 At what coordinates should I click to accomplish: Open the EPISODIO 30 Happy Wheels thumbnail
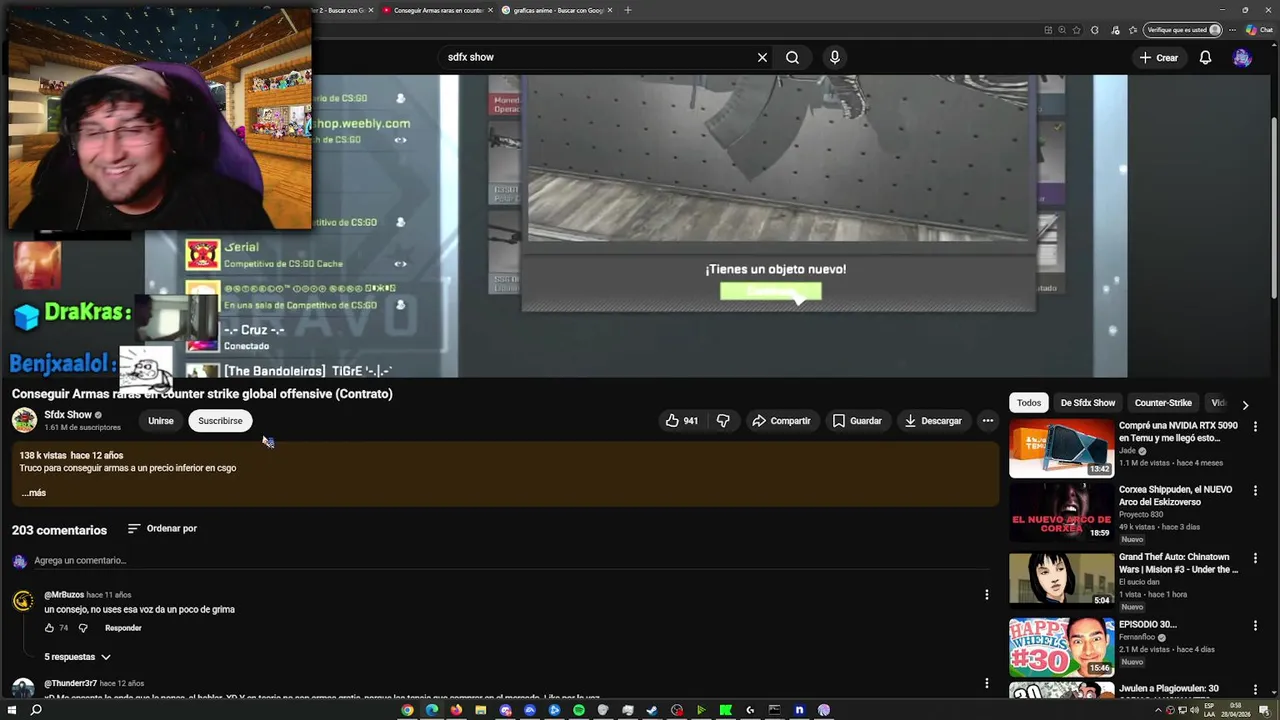1061,646
